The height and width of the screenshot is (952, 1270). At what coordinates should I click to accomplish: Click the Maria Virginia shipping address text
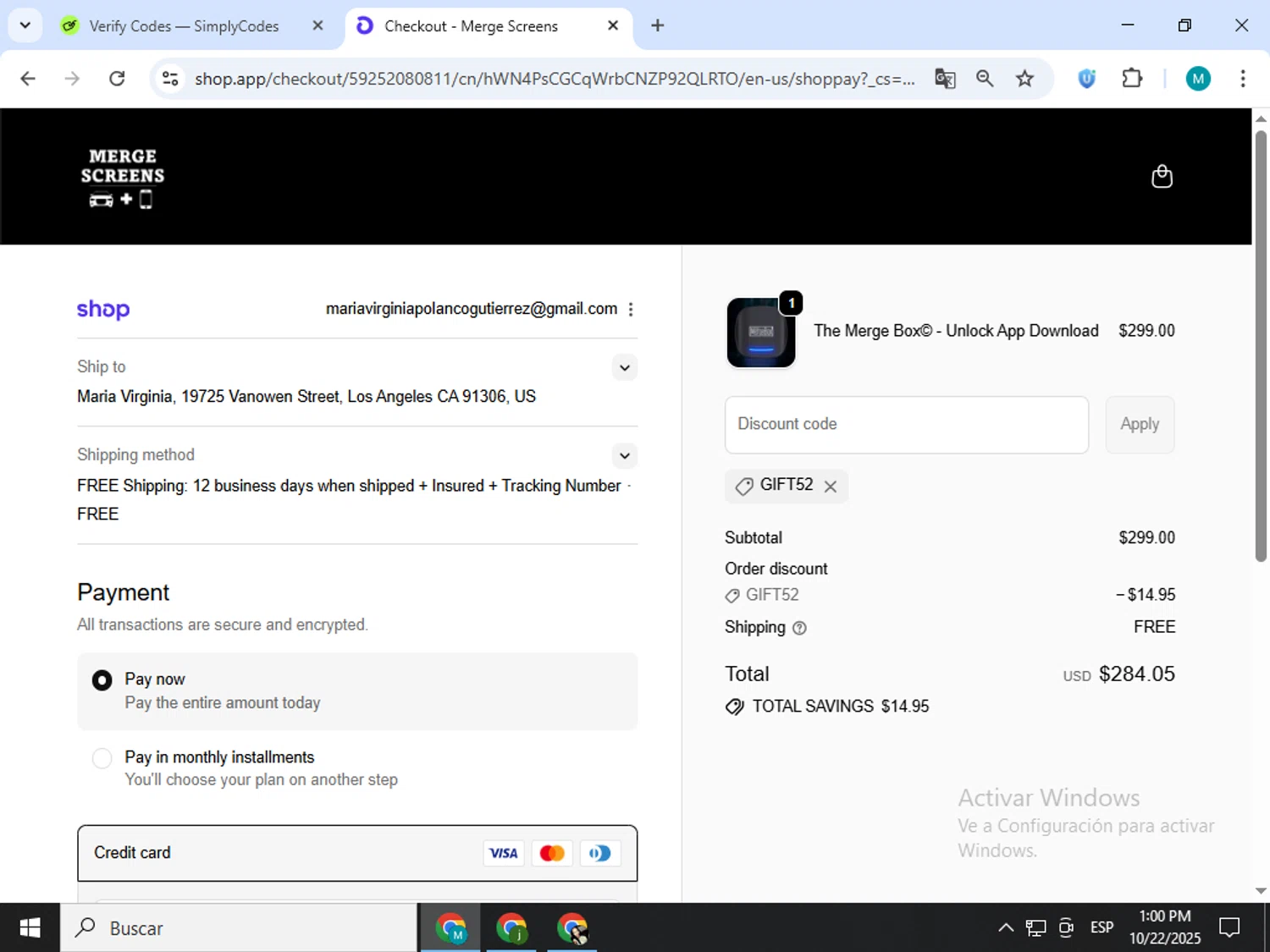coord(306,397)
